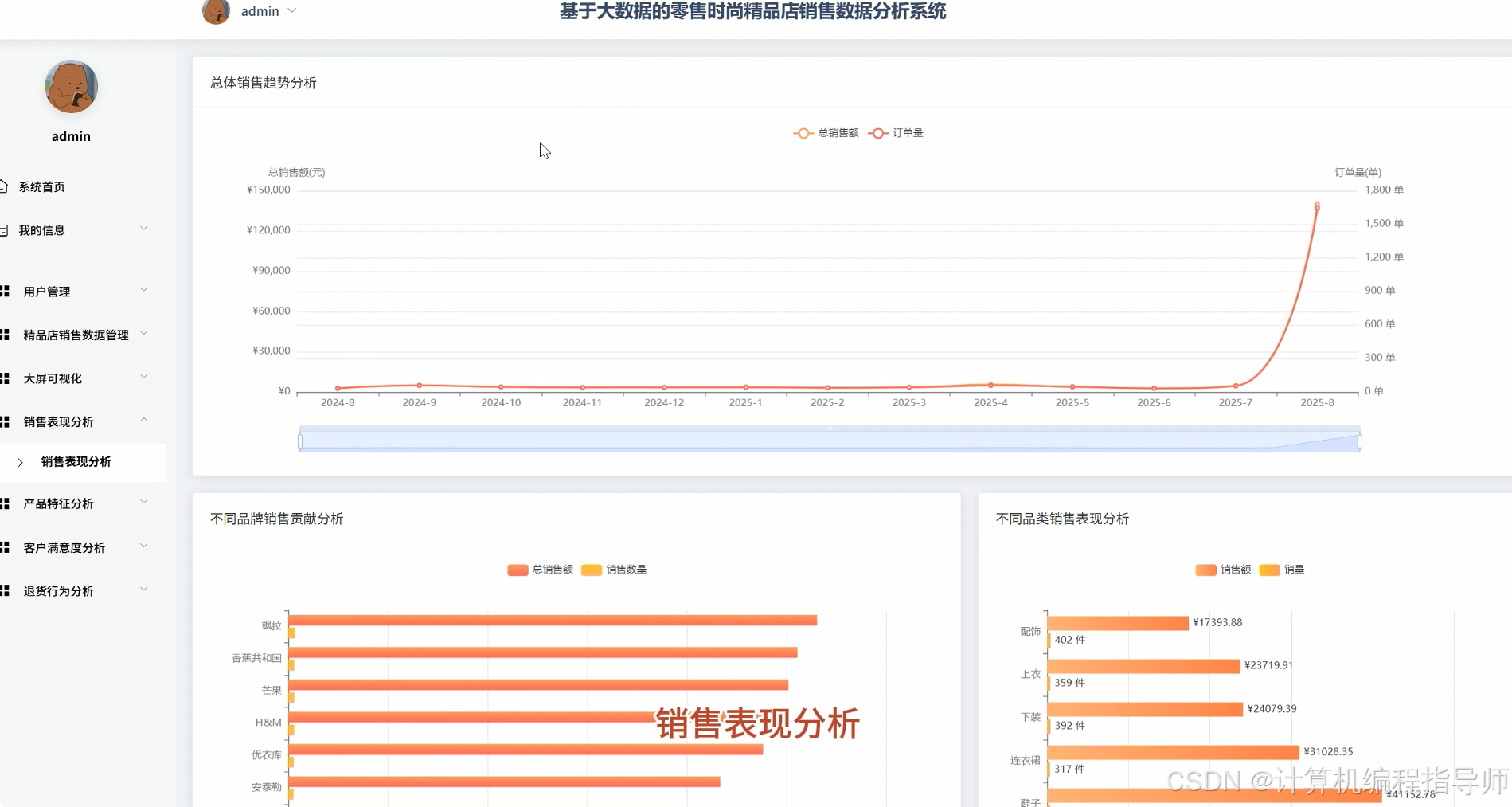Screen dimensions: 1512x807
Task: Click the large bear avatar in sidebar
Action: 71,87
